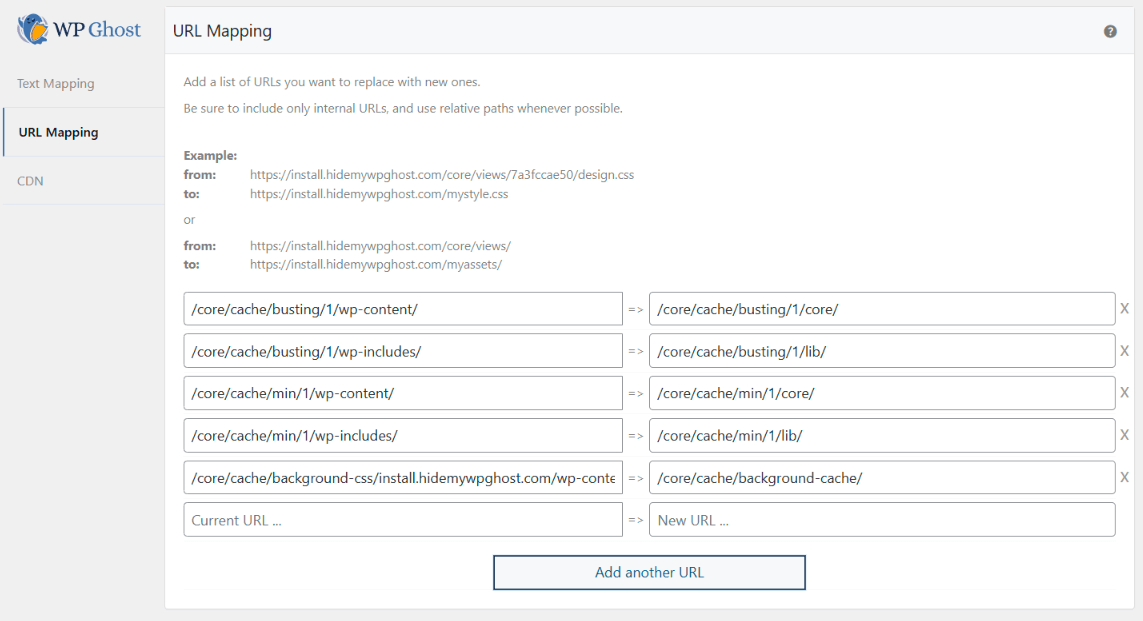The width and height of the screenshot is (1143, 621).
Task: Click the empty Current URL input field
Action: (x=402, y=519)
